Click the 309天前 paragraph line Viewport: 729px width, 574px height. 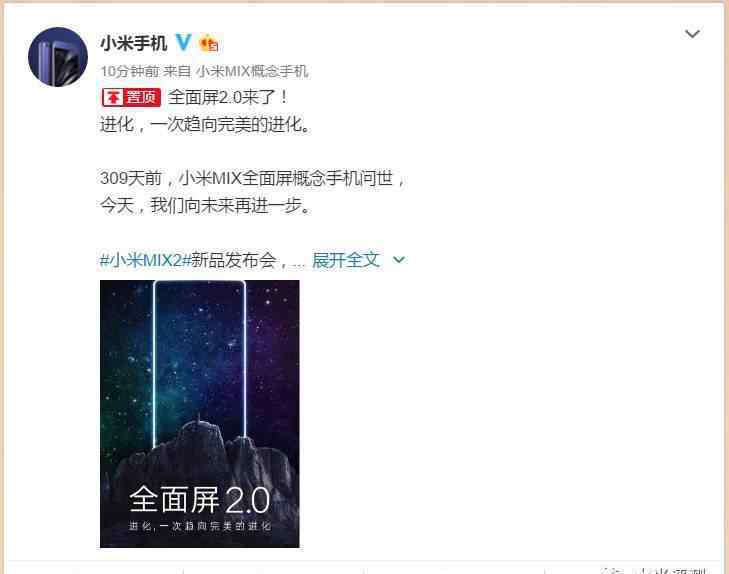253,178
